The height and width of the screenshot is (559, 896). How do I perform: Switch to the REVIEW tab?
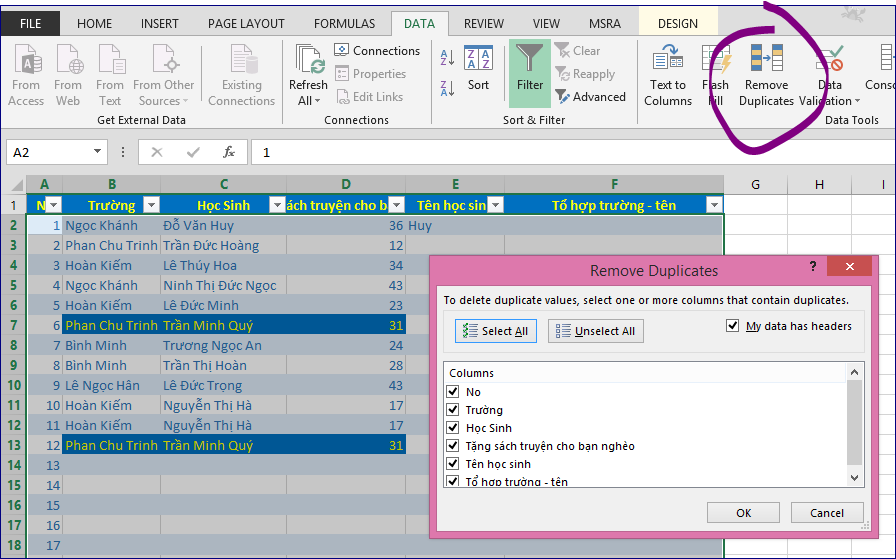click(x=483, y=23)
